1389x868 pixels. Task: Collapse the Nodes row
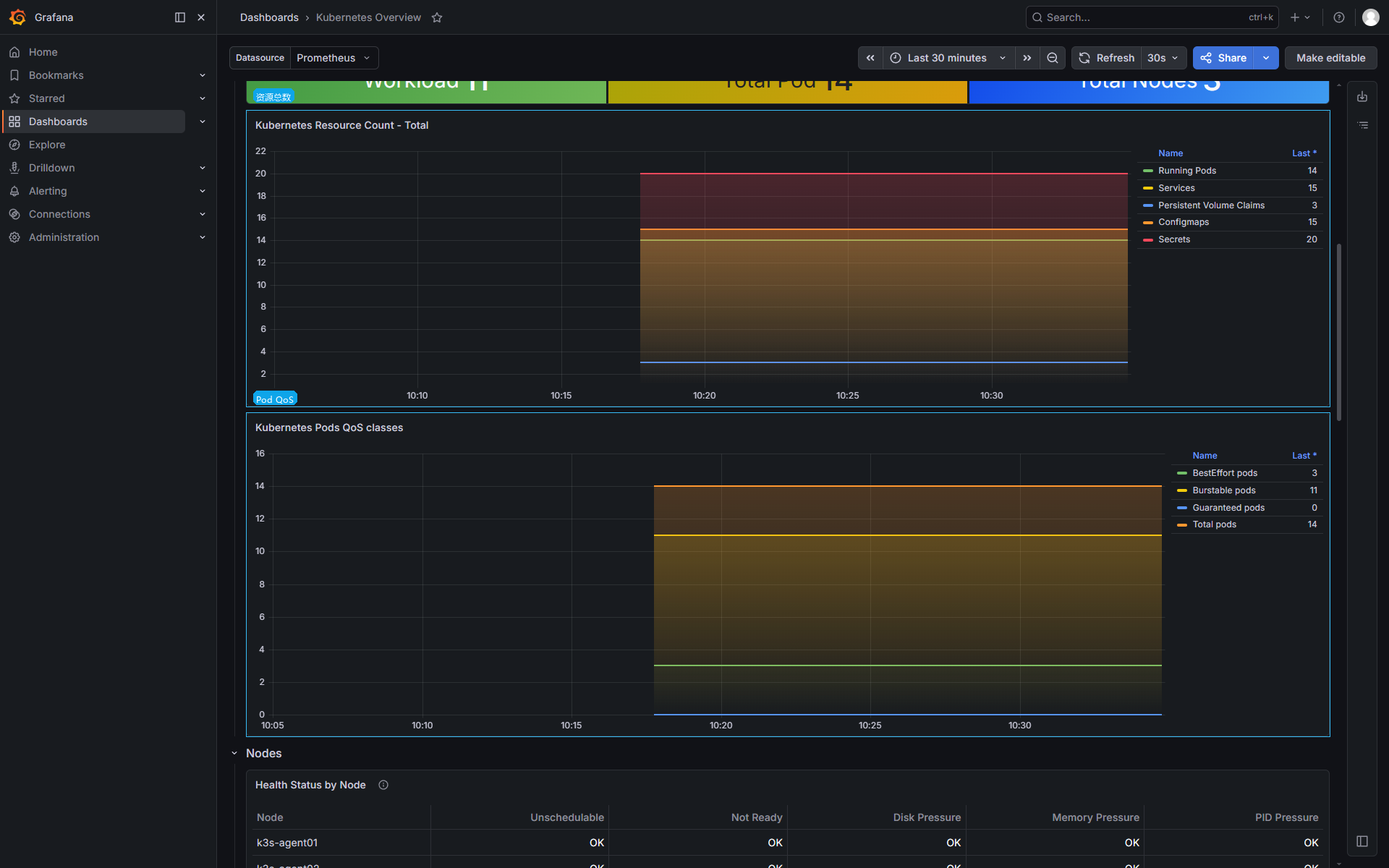[x=234, y=754]
